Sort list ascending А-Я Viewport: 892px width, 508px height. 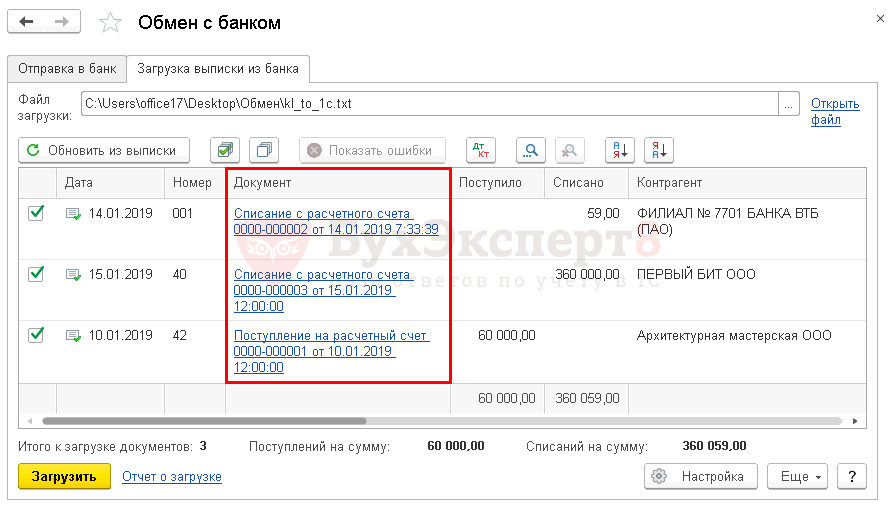click(x=620, y=150)
